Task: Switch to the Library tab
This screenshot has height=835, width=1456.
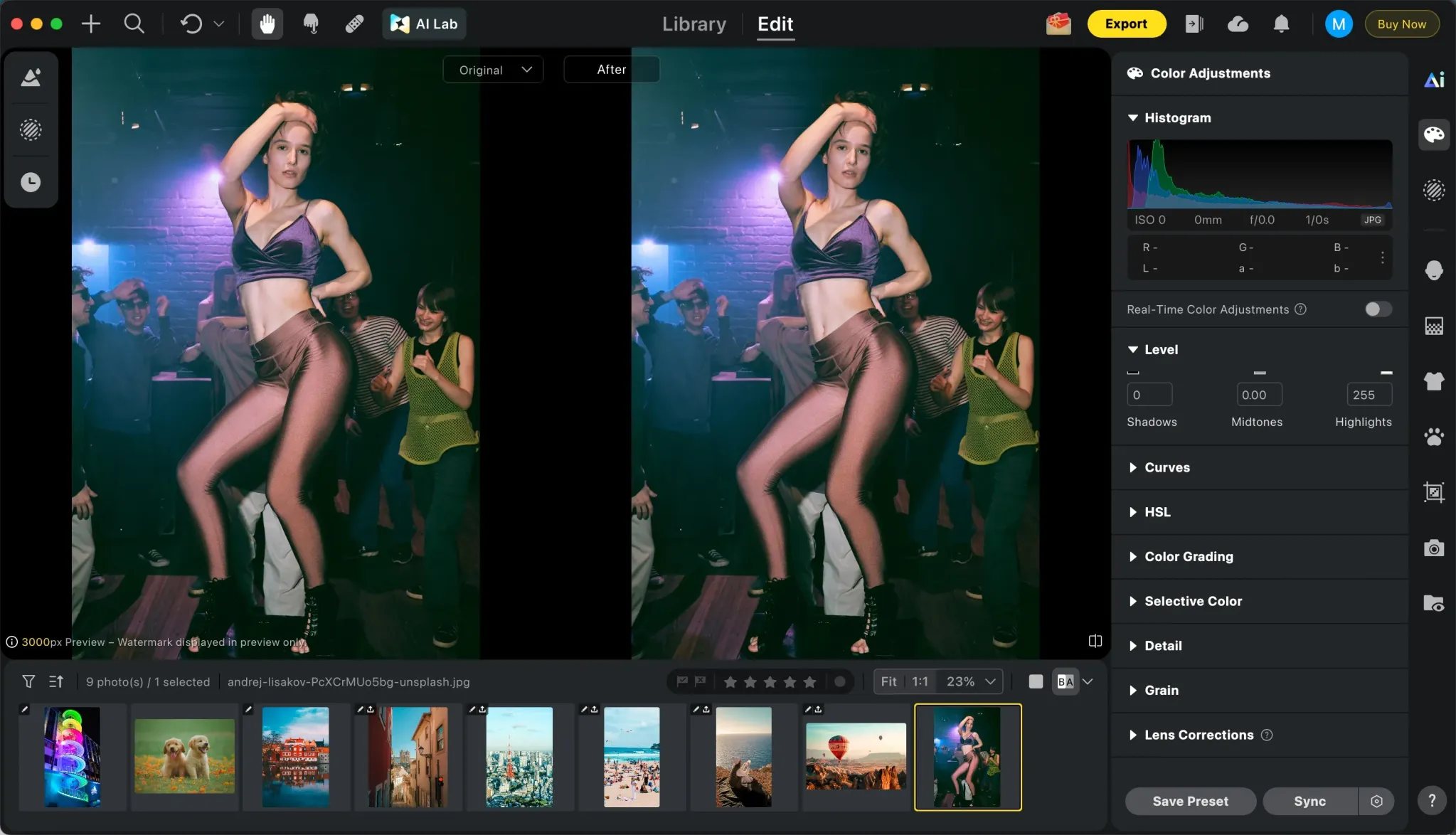Action: (694, 24)
